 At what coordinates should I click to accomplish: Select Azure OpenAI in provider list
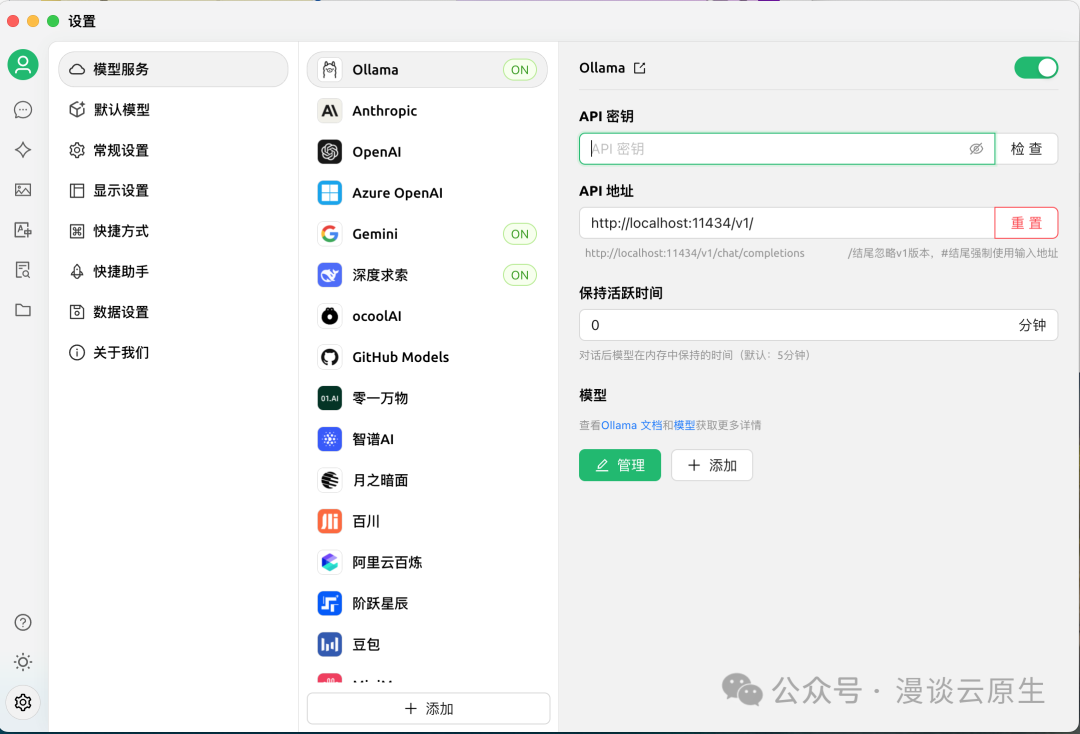click(427, 193)
